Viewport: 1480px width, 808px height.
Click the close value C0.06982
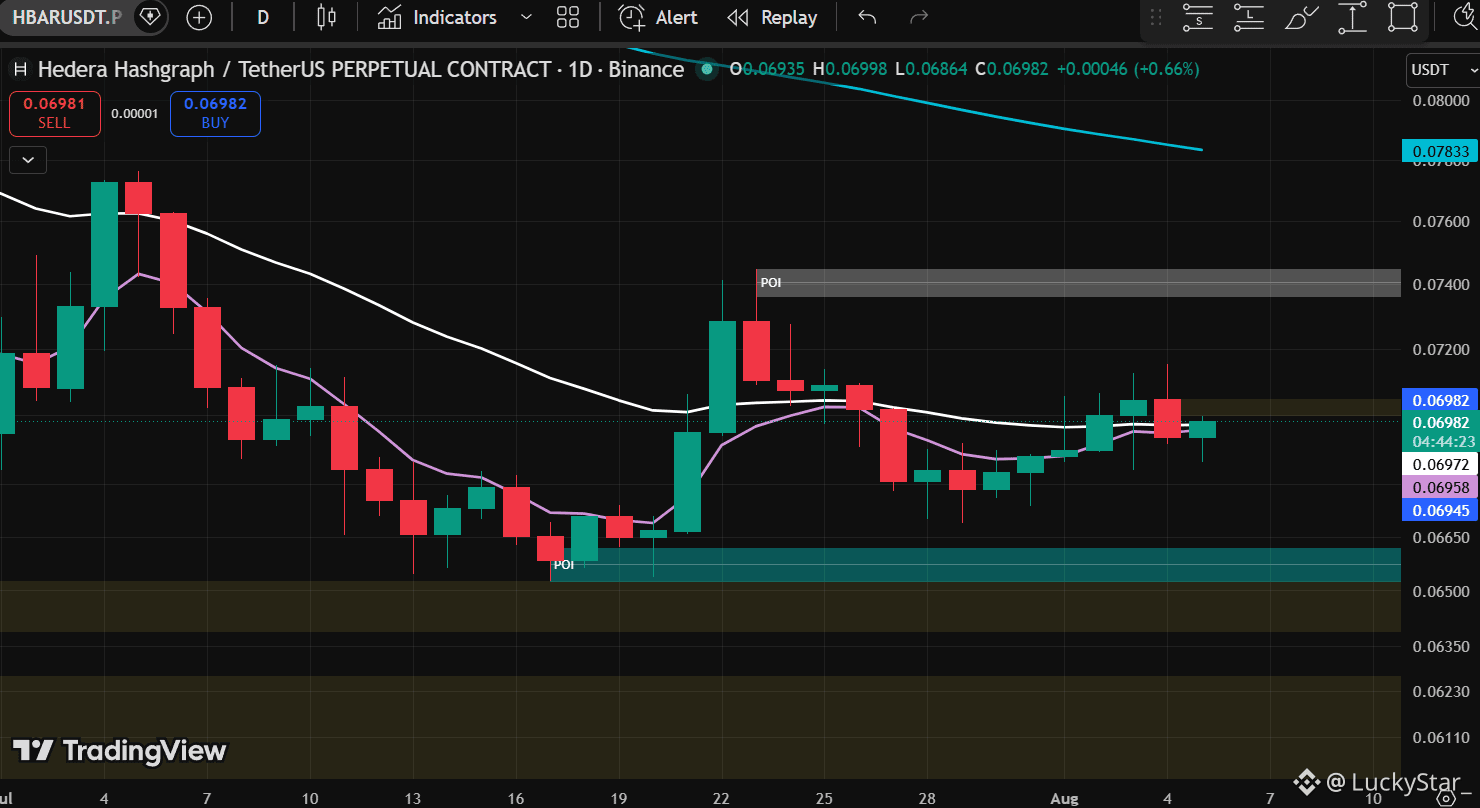click(x=1011, y=69)
